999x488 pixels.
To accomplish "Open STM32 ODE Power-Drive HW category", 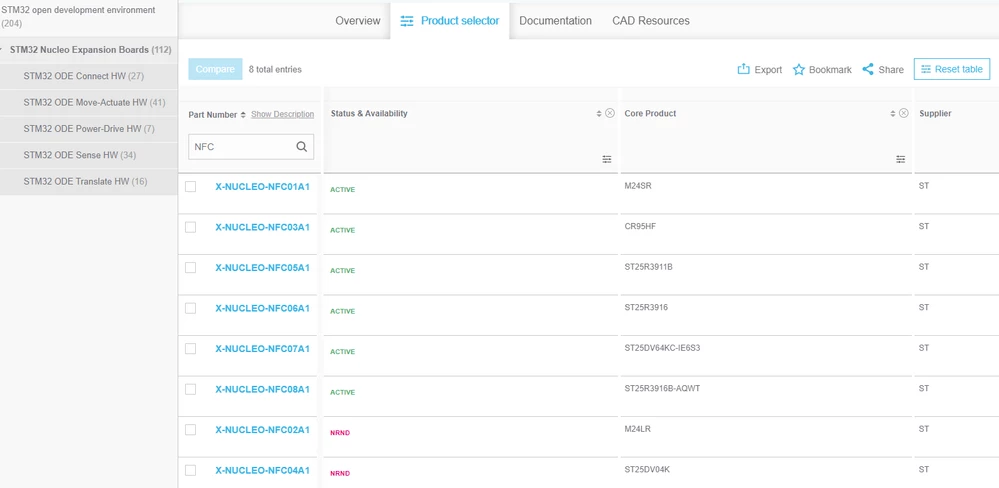I will tap(89, 129).
